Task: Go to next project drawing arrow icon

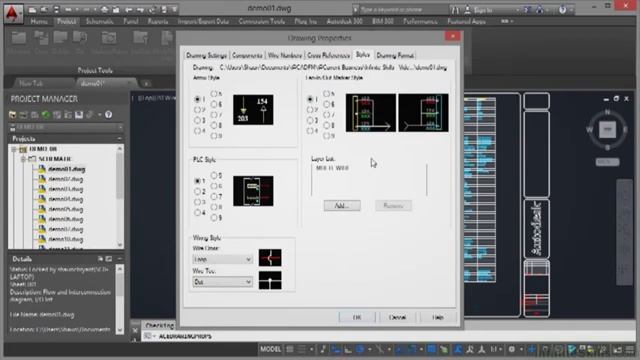Action: pos(140,9)
